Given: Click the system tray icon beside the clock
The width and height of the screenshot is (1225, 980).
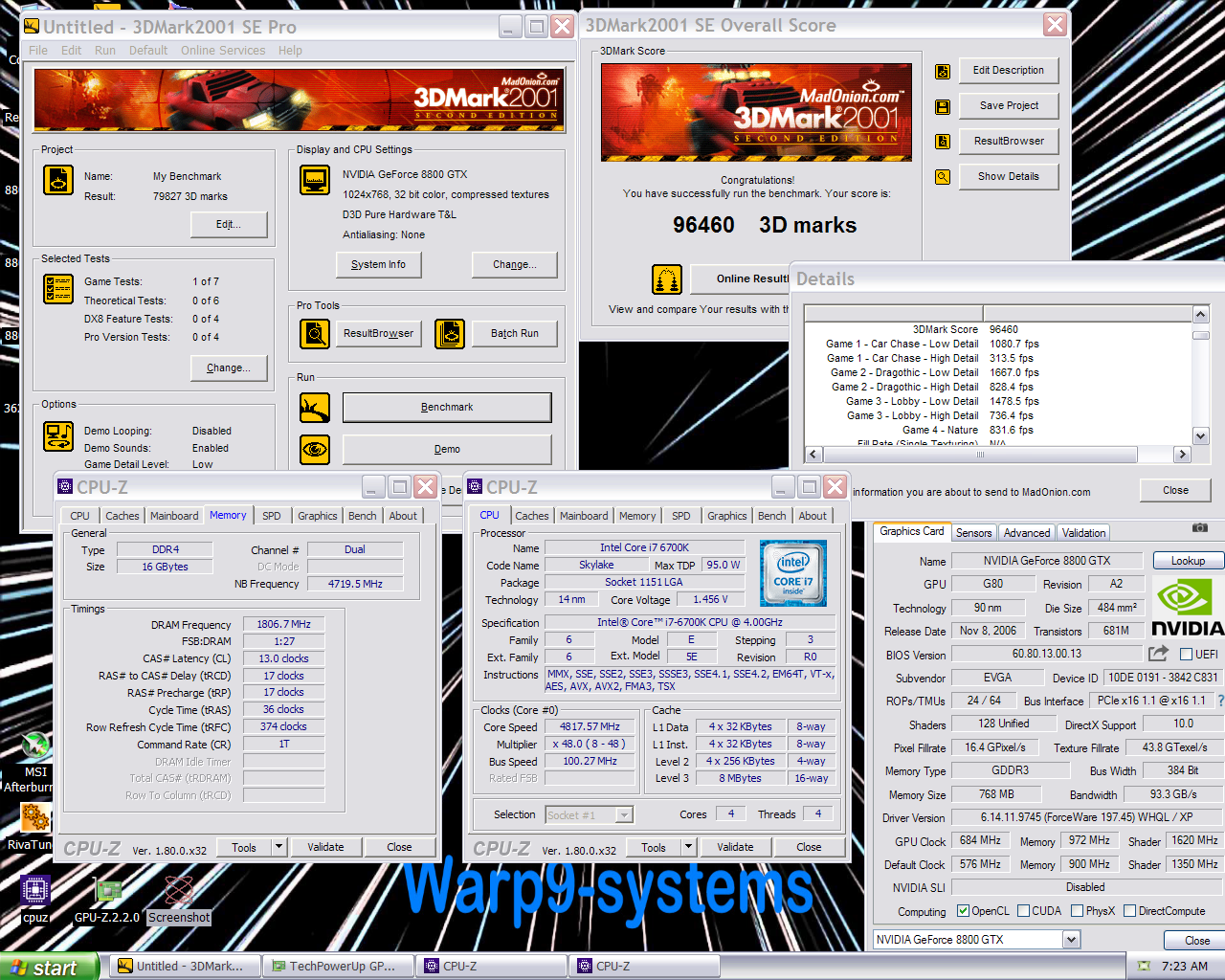Looking at the screenshot, I should pos(1144,966).
